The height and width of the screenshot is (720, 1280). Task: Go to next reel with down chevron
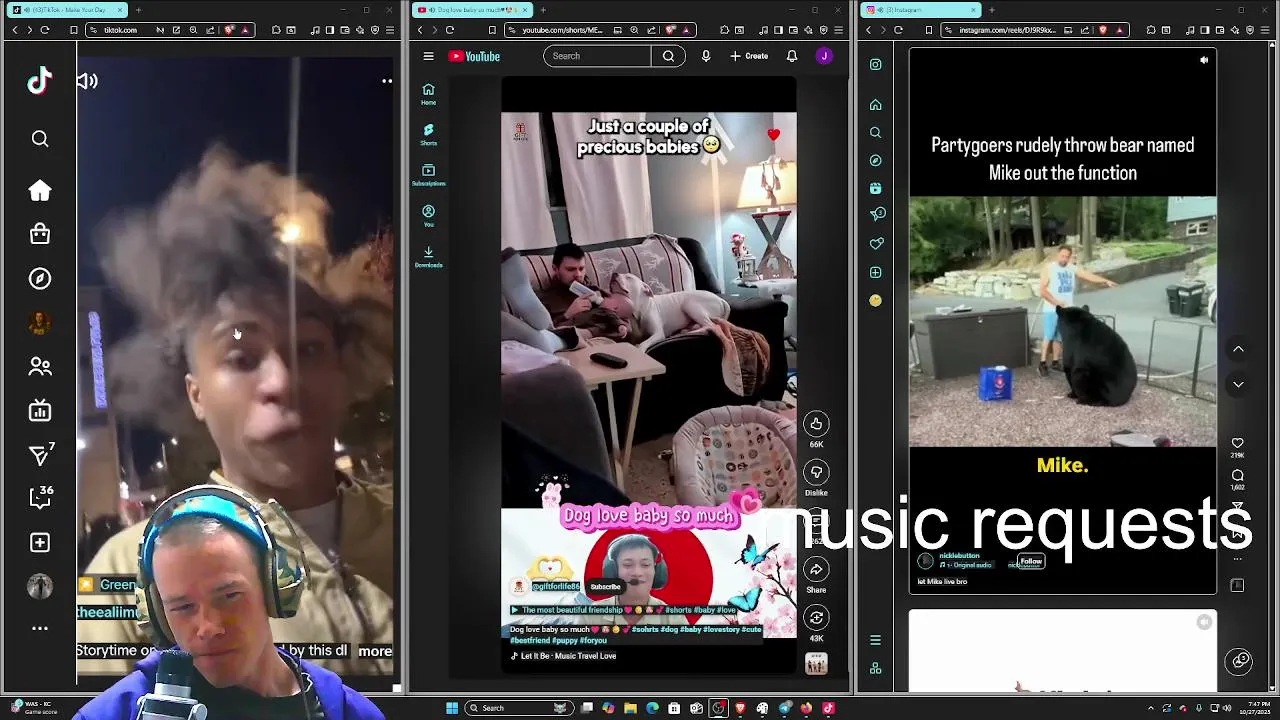pyautogui.click(x=1238, y=384)
